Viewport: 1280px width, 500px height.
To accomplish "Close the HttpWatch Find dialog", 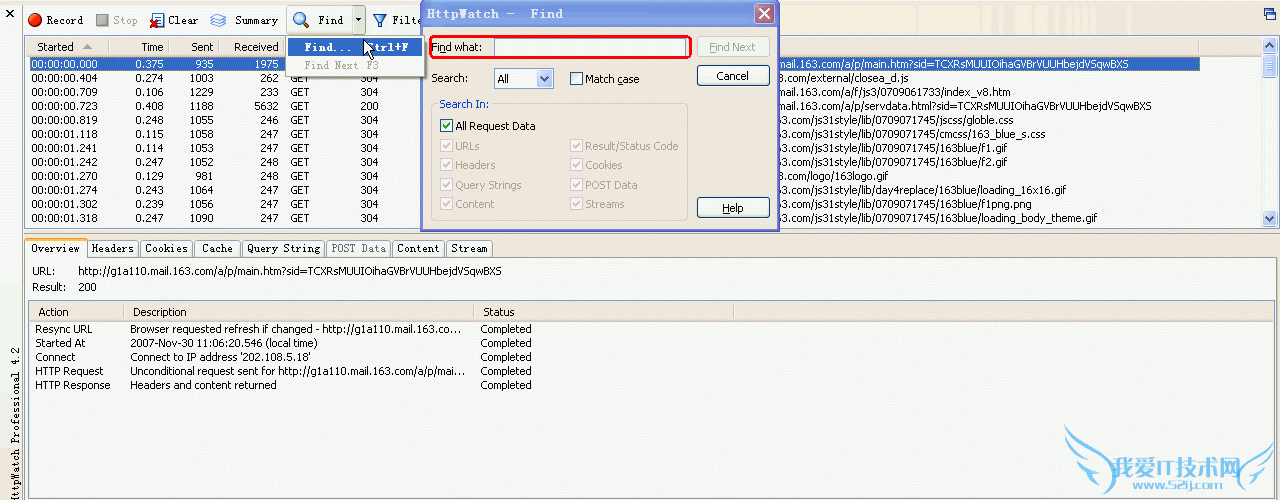I will pos(764,14).
